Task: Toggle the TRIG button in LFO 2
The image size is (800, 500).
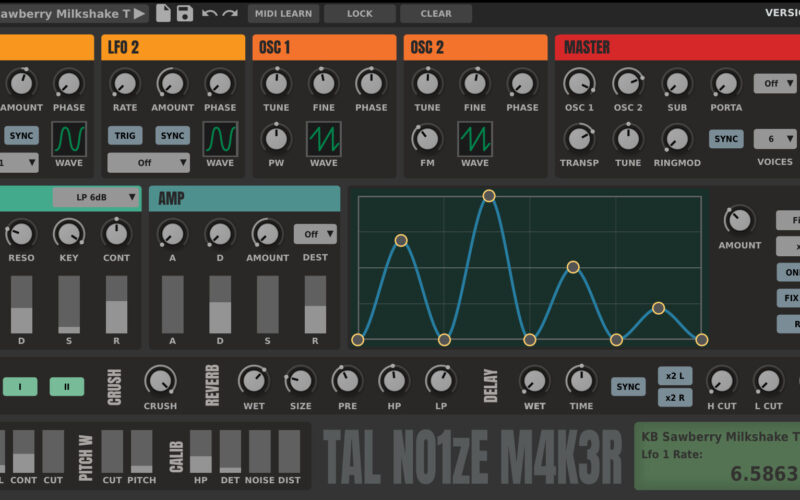Action: pyautogui.click(x=125, y=135)
